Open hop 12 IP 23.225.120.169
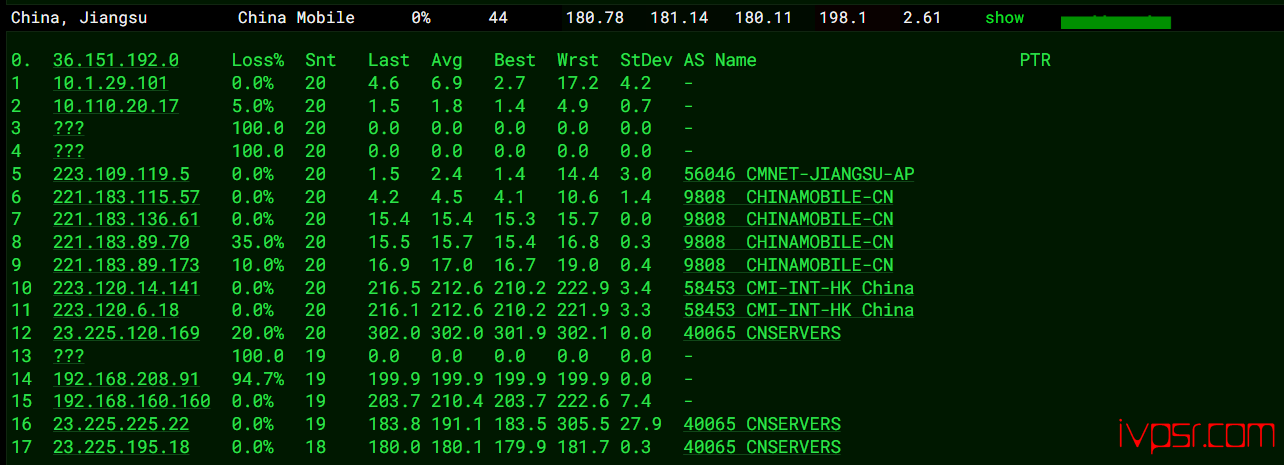This screenshot has height=465, width=1284. click(x=126, y=333)
